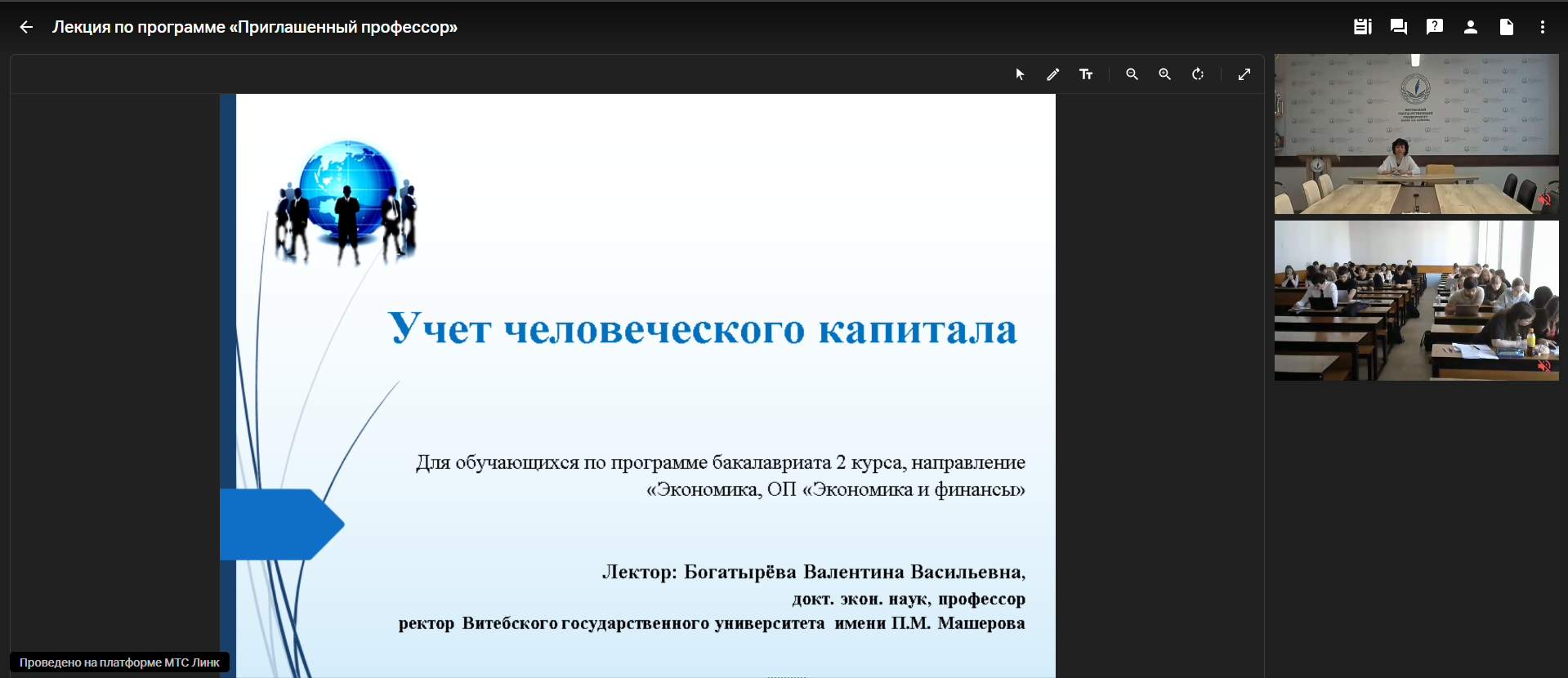Select the text annotation tool
This screenshot has height=678, width=1568.
coord(1086,74)
